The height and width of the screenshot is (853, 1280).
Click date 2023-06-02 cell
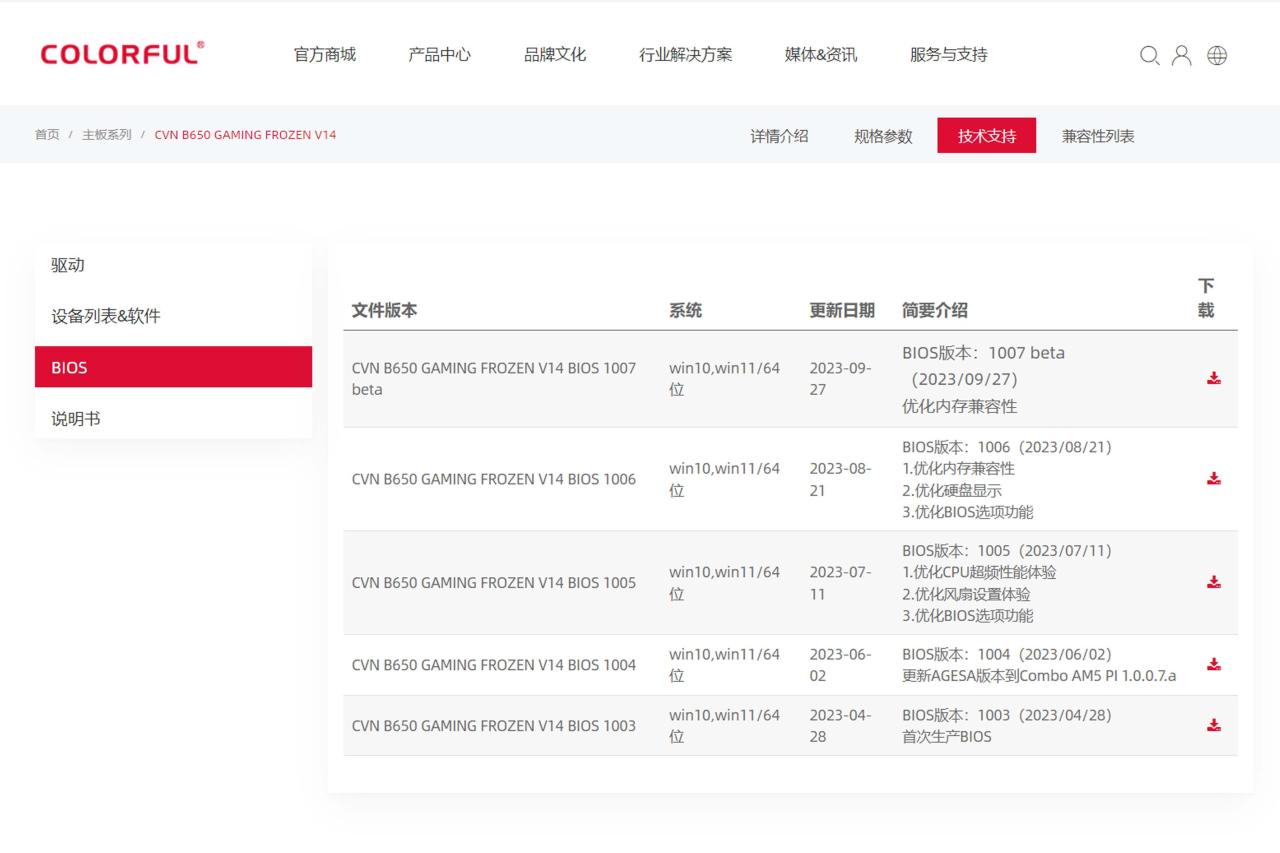coord(840,664)
